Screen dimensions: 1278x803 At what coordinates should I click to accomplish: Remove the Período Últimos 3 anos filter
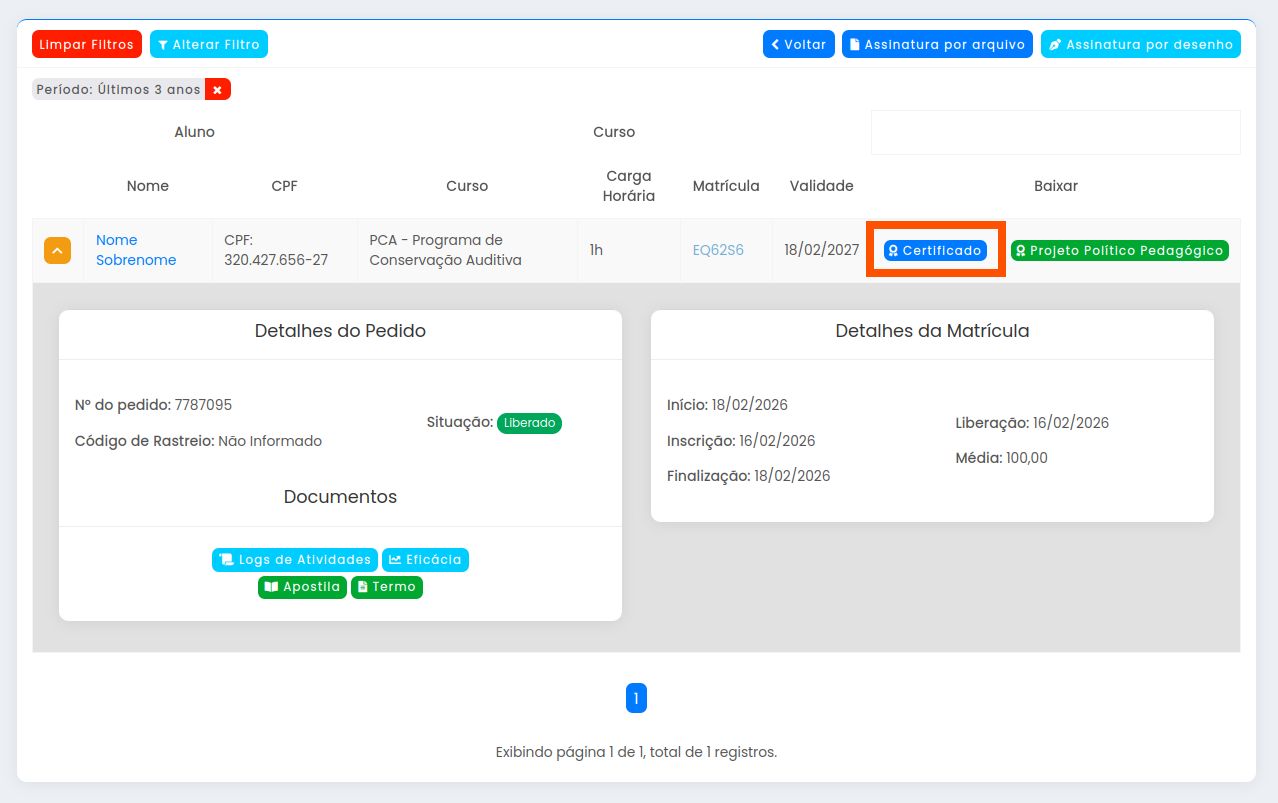(x=217, y=89)
